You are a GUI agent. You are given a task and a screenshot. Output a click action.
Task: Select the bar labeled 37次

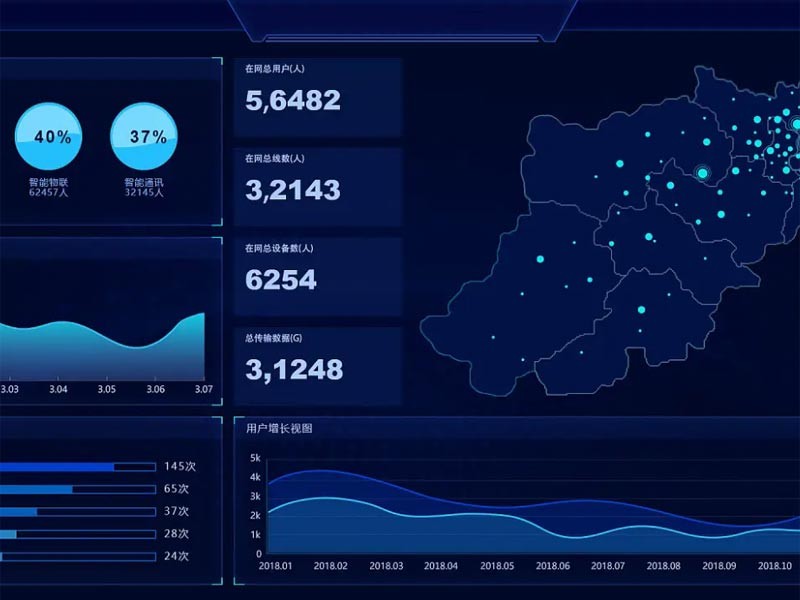78,511
